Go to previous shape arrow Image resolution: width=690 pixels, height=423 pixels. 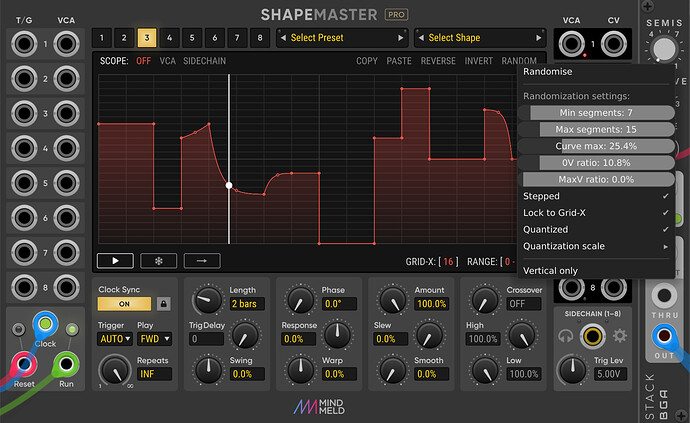(421, 38)
